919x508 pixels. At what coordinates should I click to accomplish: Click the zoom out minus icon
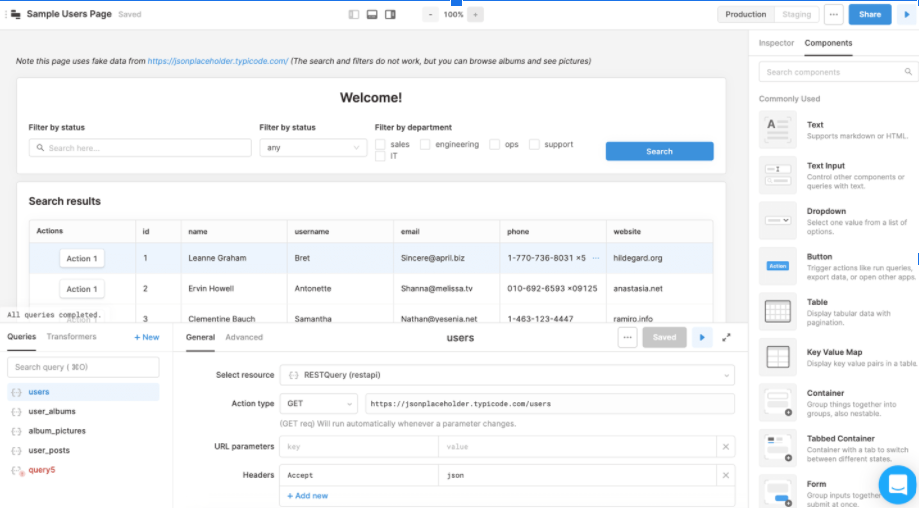(x=430, y=14)
